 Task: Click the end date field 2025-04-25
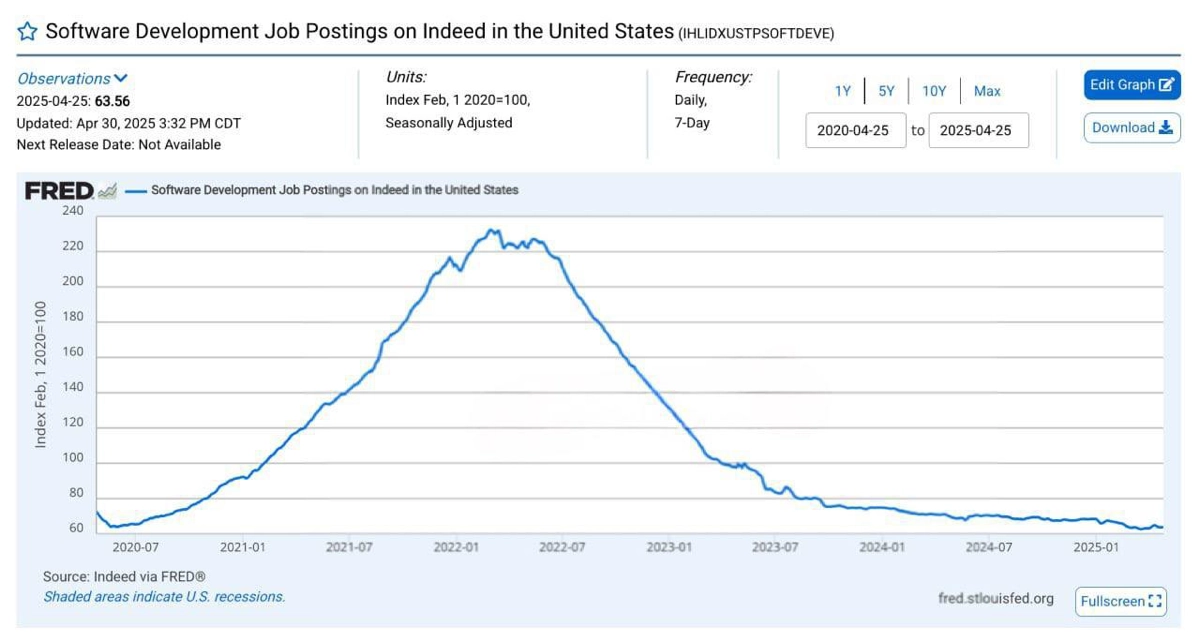pos(979,130)
